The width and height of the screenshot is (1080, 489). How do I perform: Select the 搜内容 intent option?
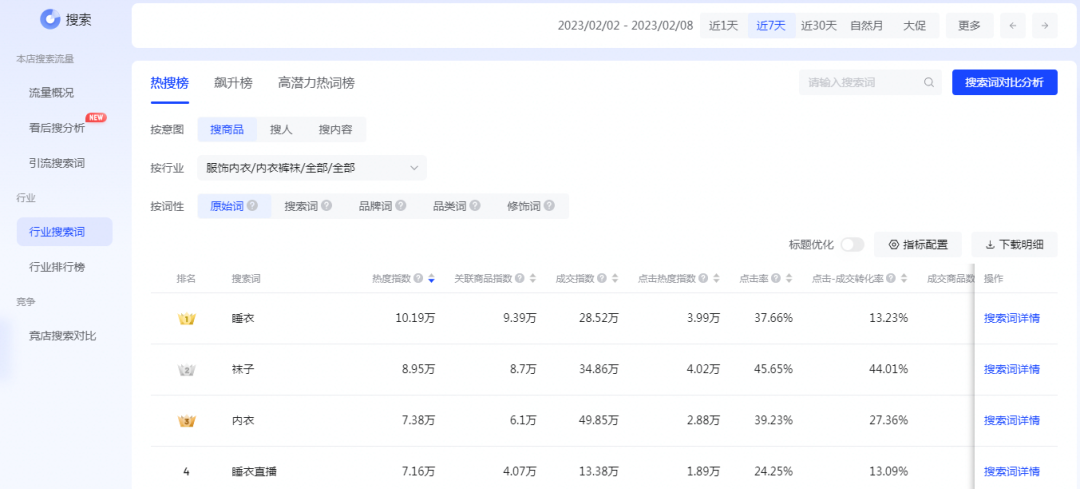pos(336,129)
